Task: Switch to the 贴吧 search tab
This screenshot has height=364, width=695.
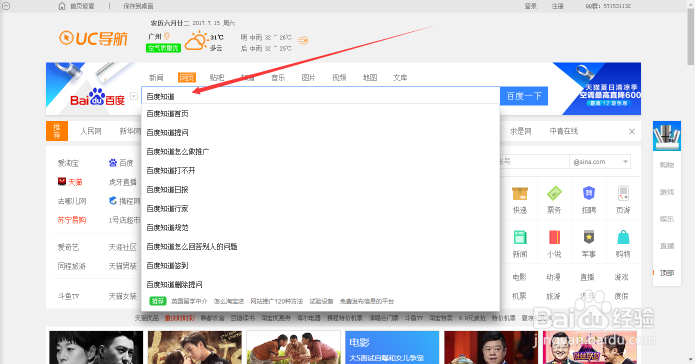Action: tap(217, 78)
